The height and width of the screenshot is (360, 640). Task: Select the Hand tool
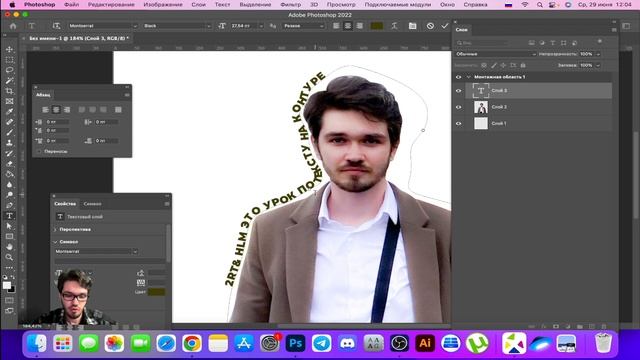pyautogui.click(x=9, y=247)
